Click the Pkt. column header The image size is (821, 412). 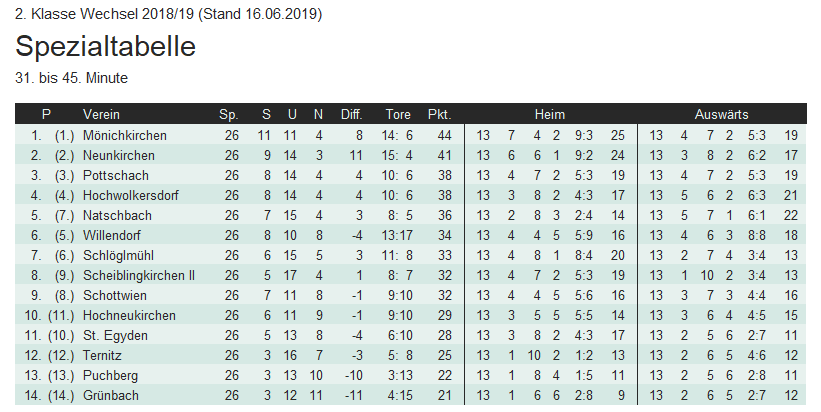click(x=439, y=114)
